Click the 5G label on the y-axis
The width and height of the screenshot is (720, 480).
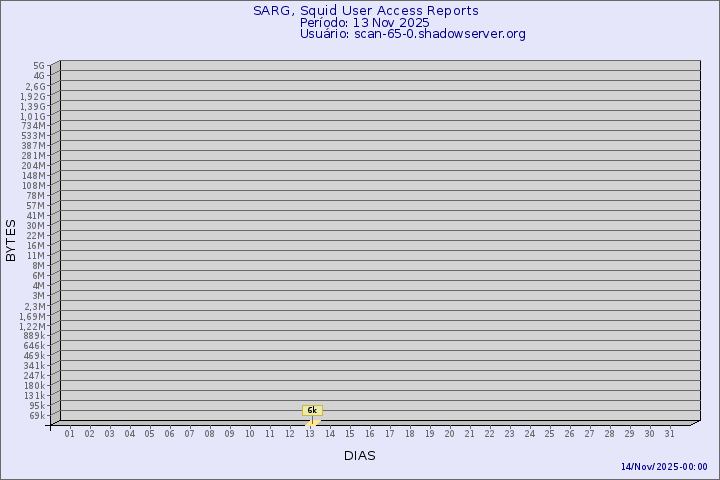pyautogui.click(x=38, y=66)
